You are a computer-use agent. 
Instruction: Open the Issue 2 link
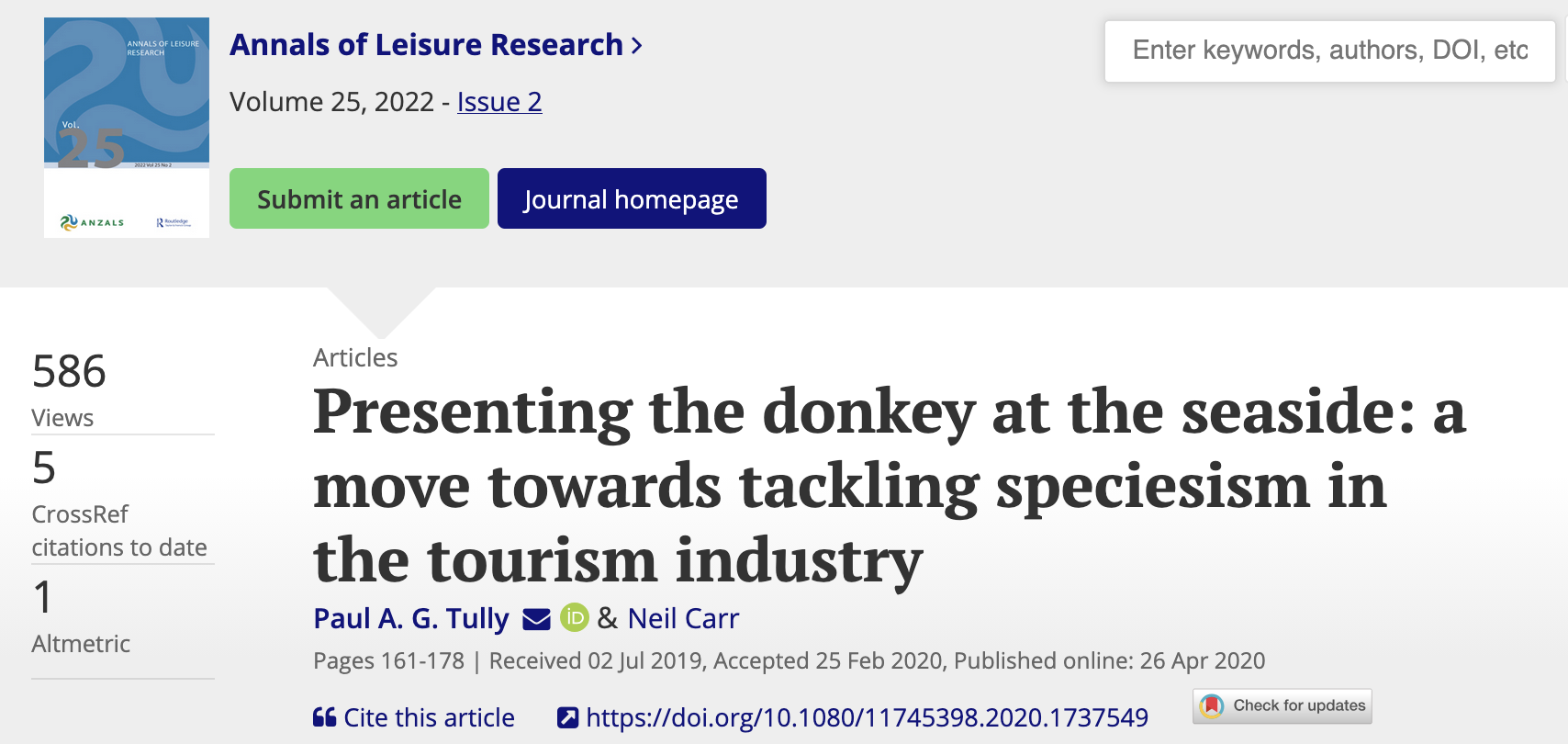point(499,102)
